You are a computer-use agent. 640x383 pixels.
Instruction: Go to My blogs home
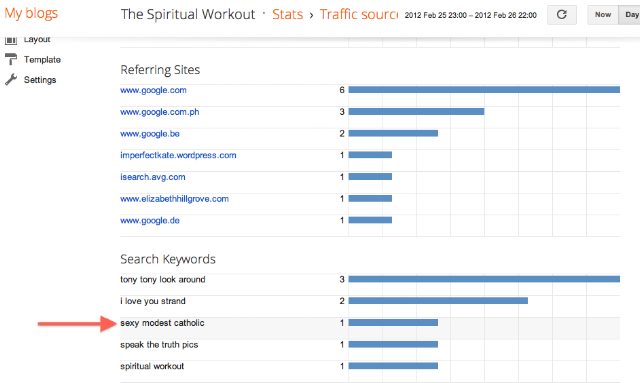click(x=31, y=13)
